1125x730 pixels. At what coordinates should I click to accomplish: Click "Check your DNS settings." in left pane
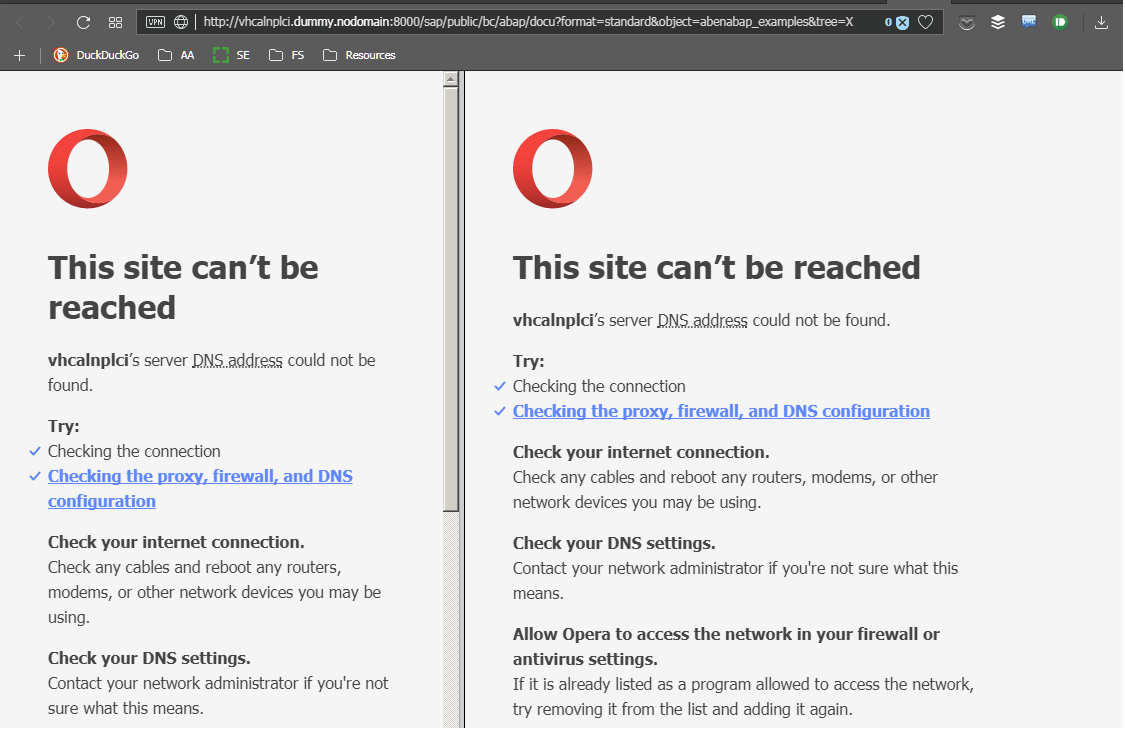pyautogui.click(x=149, y=658)
